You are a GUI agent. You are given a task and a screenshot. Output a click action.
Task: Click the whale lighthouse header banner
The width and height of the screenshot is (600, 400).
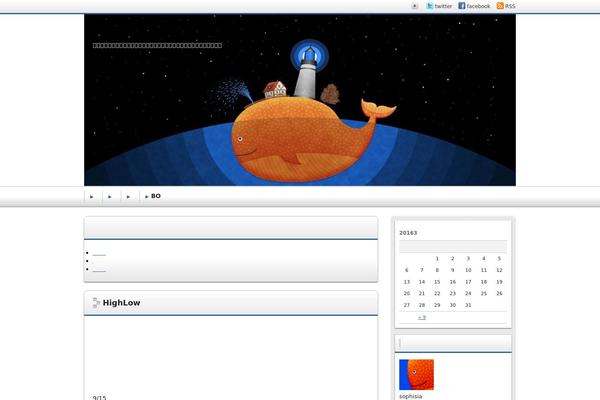click(300, 100)
